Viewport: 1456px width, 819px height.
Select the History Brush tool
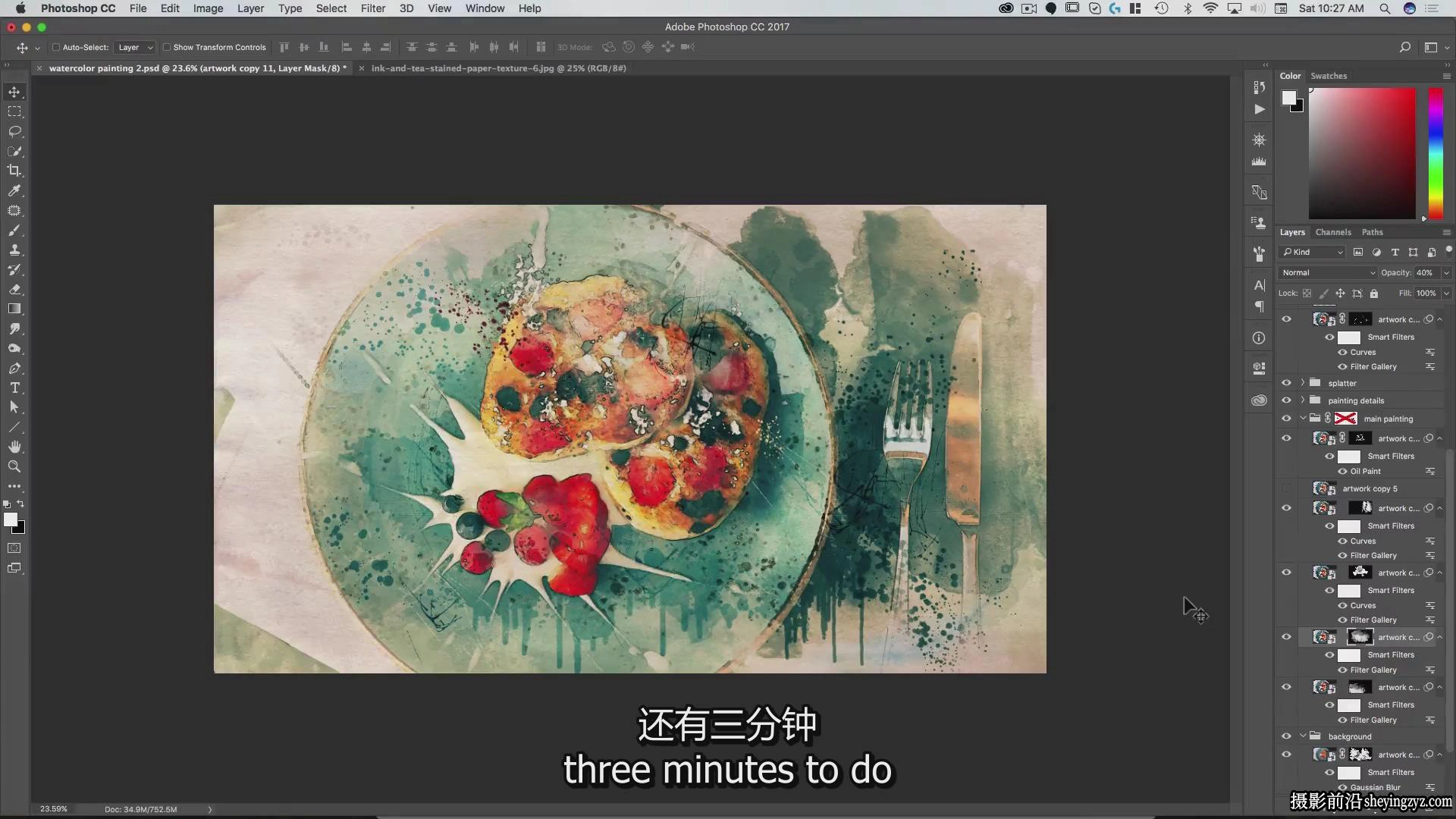point(14,269)
